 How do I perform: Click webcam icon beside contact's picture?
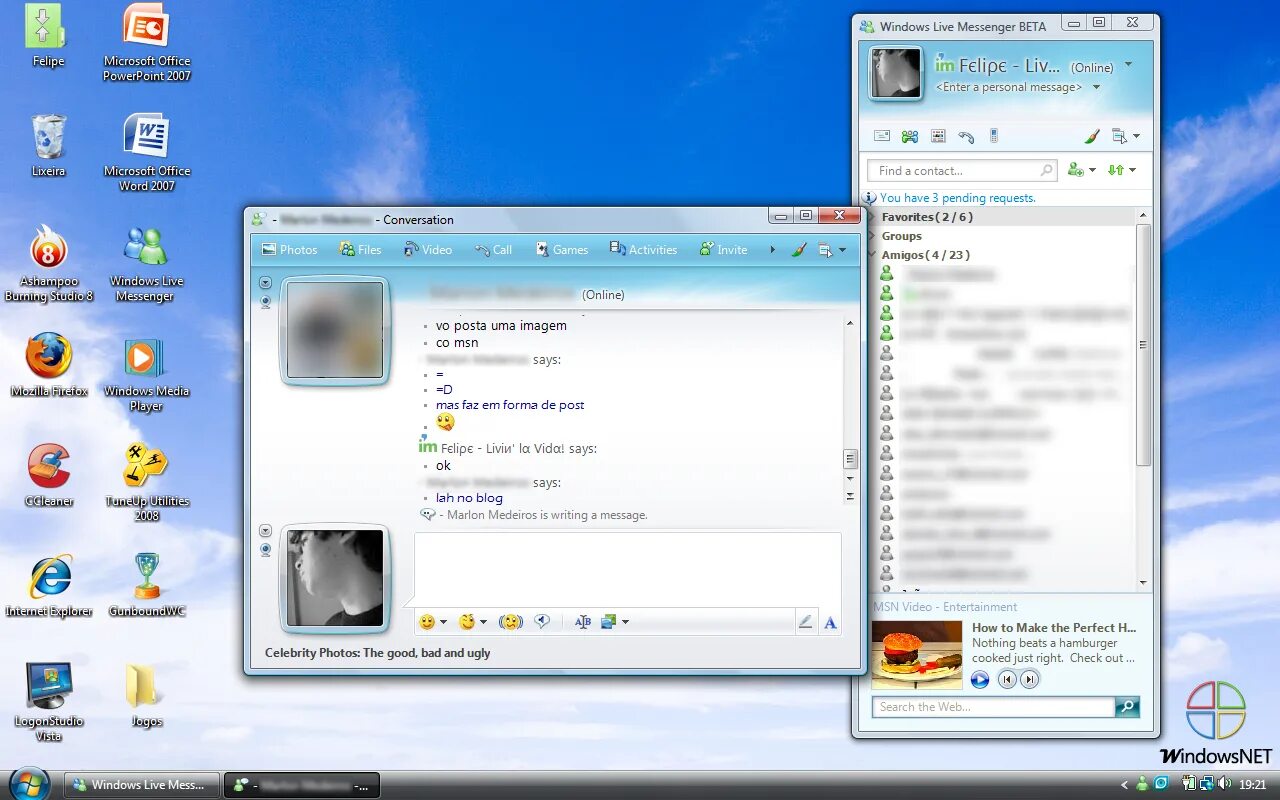click(265, 301)
